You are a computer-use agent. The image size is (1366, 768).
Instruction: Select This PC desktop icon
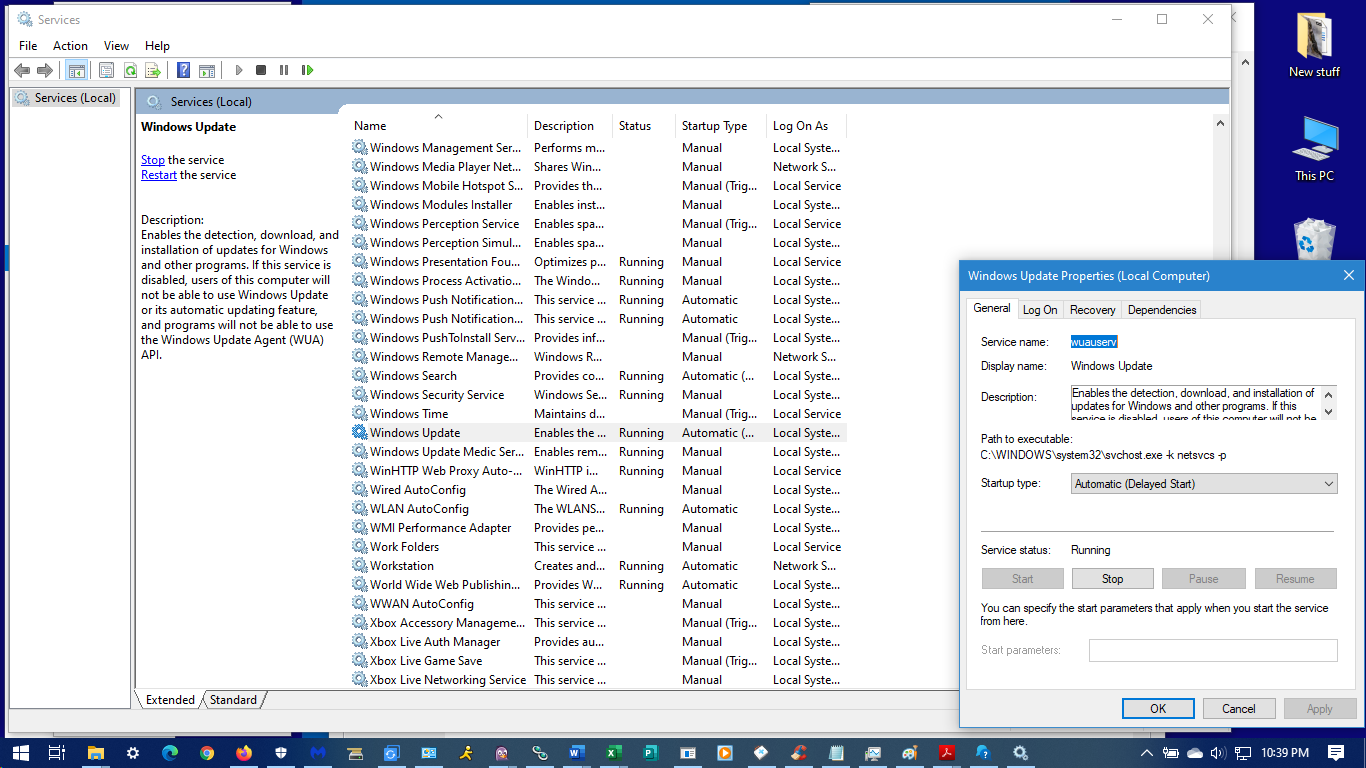pyautogui.click(x=1314, y=148)
